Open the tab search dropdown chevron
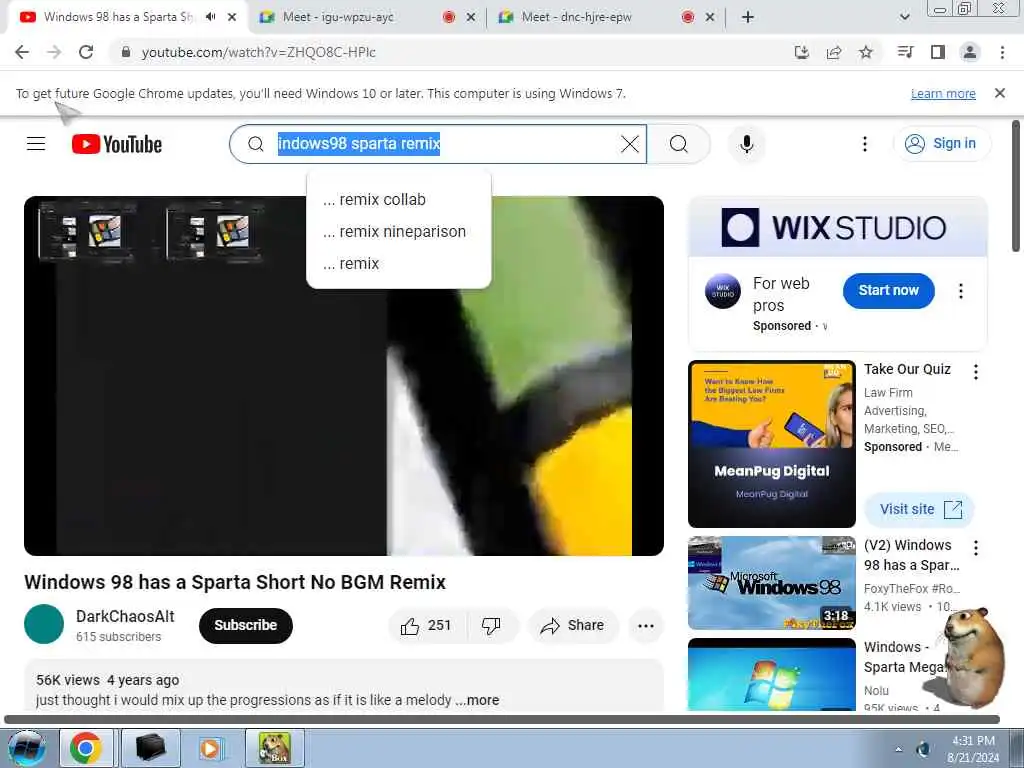Viewport: 1024px width, 768px height. tap(904, 17)
